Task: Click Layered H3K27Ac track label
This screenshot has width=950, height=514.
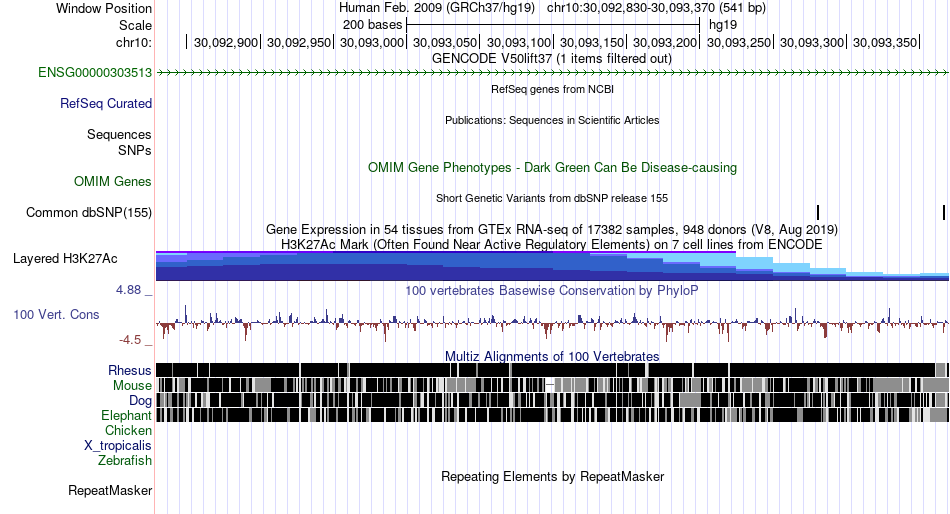Action: pyautogui.click(x=65, y=259)
